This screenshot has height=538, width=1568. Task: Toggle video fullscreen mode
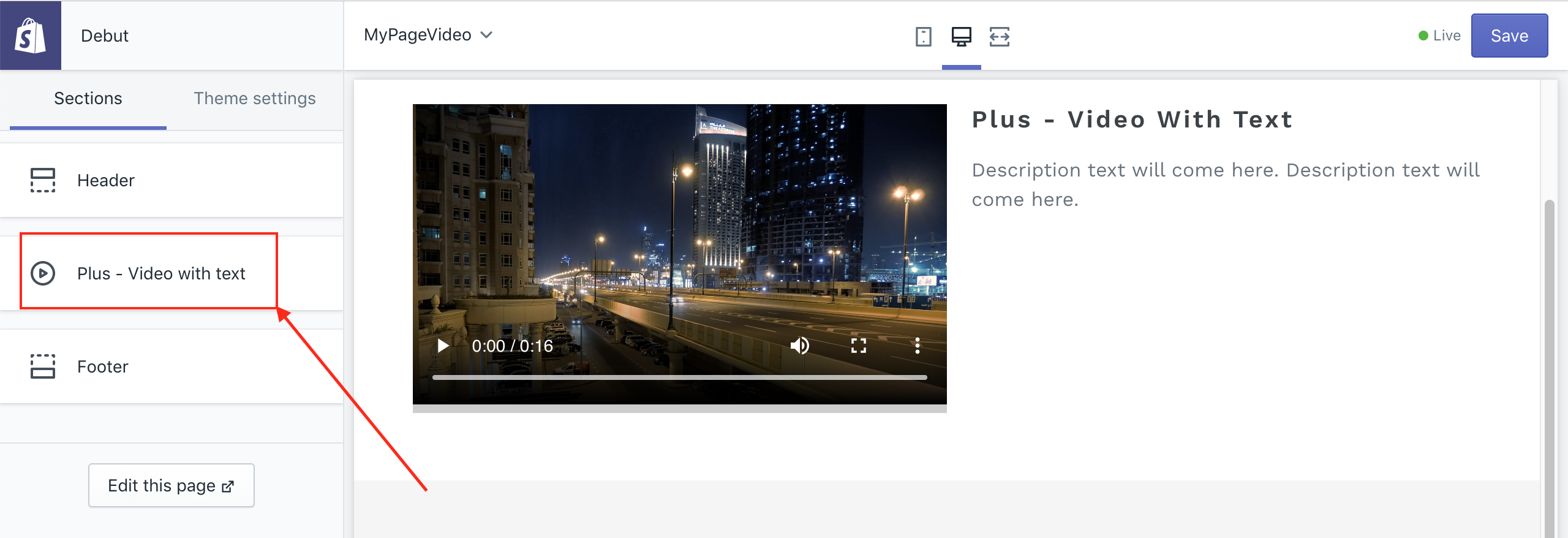[859, 346]
